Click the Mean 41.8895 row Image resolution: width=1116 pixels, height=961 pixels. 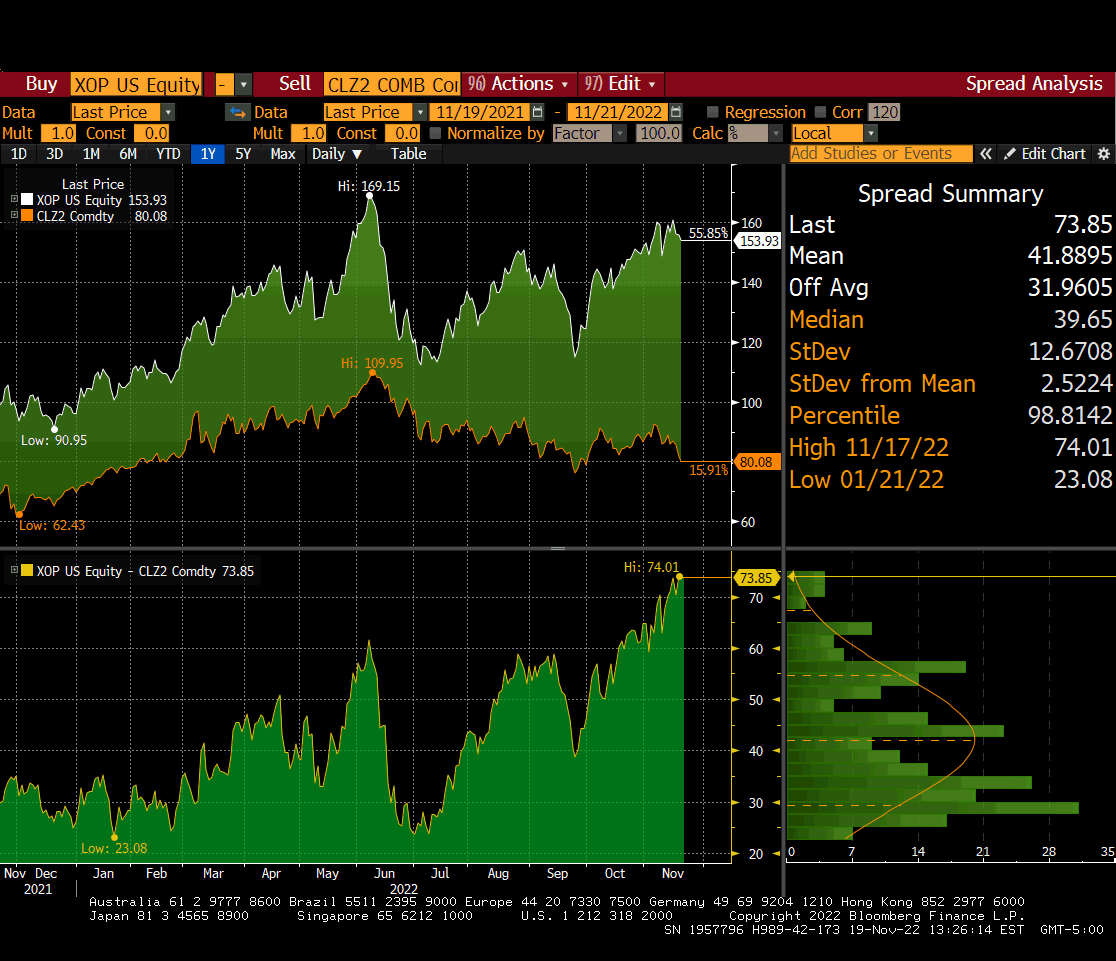point(950,256)
